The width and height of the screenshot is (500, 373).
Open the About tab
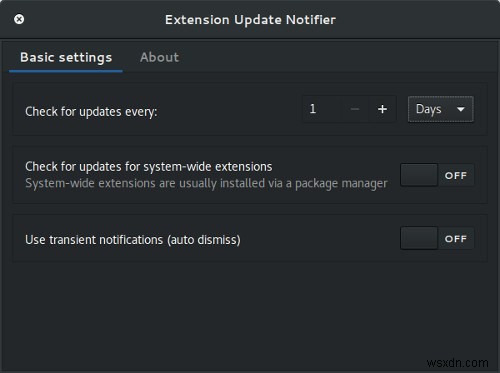pyautogui.click(x=159, y=57)
